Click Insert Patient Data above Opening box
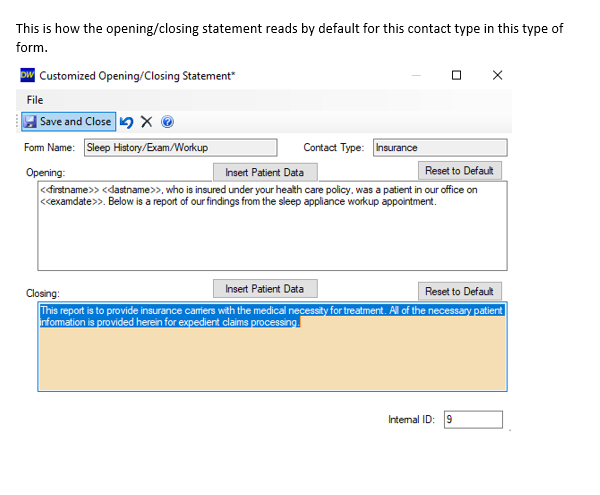This screenshot has width=600, height=495. click(x=265, y=172)
